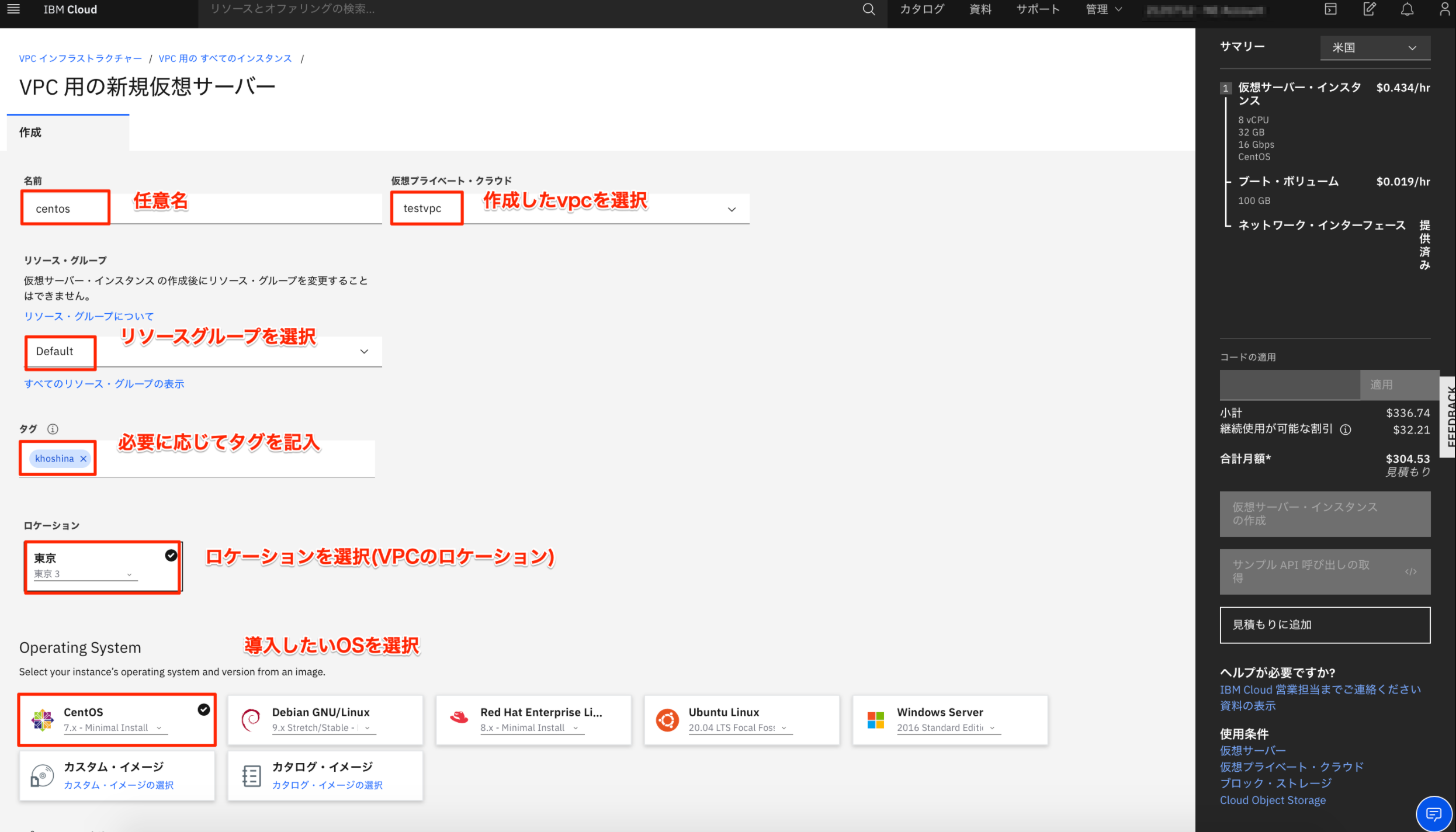This screenshot has height=832, width=1456.
Task: Open the hamburger navigation menu
Action: (13, 9)
